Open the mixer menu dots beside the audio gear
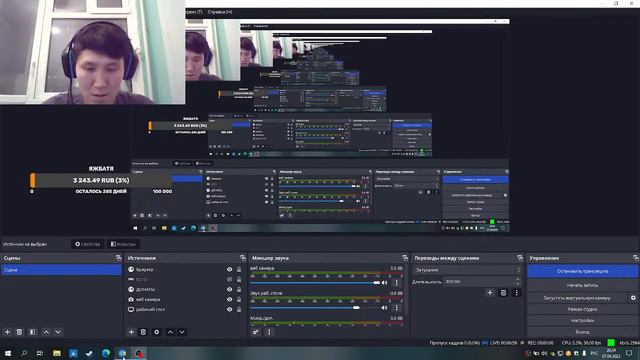Viewport: 640px width, 360px height. coord(269,332)
